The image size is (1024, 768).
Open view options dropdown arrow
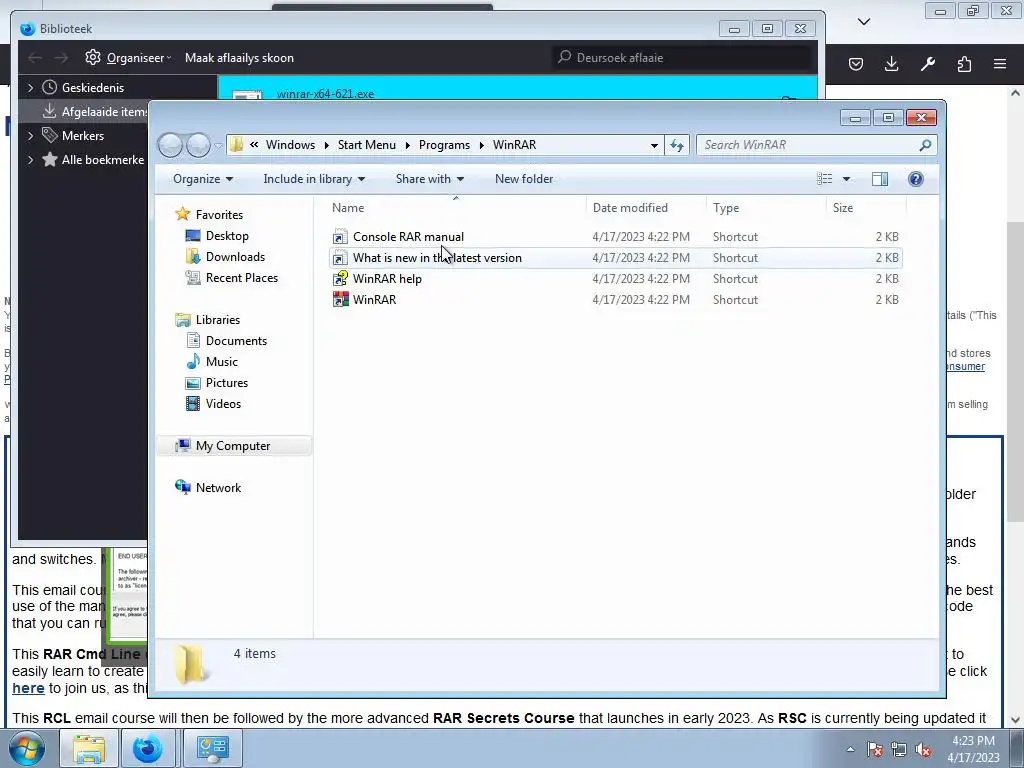(x=846, y=179)
